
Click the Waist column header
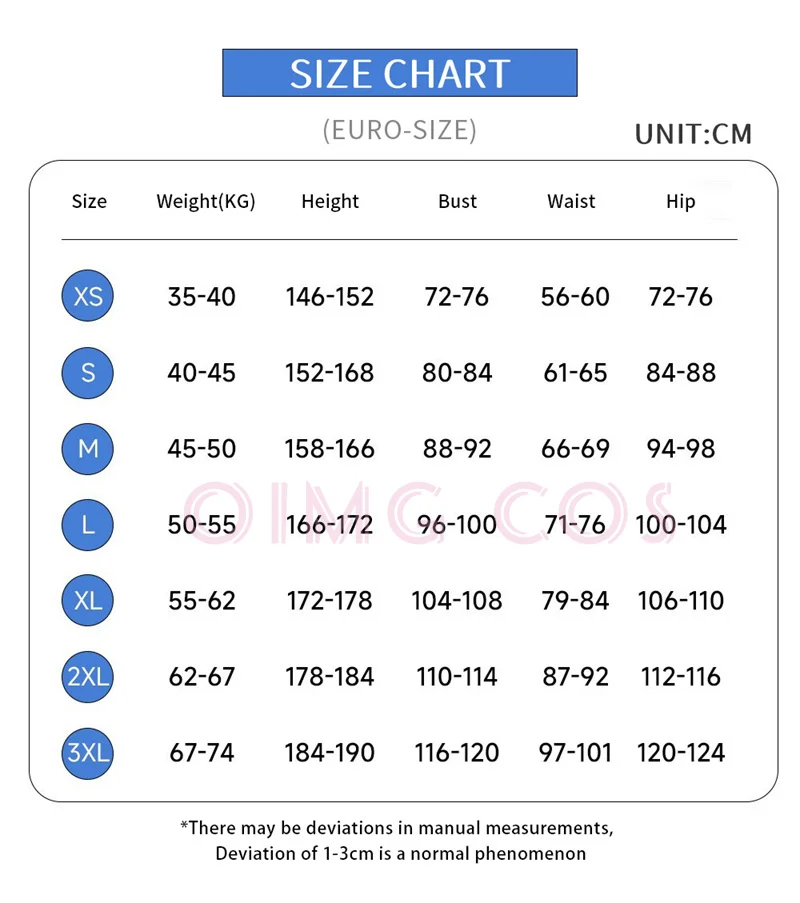point(571,201)
